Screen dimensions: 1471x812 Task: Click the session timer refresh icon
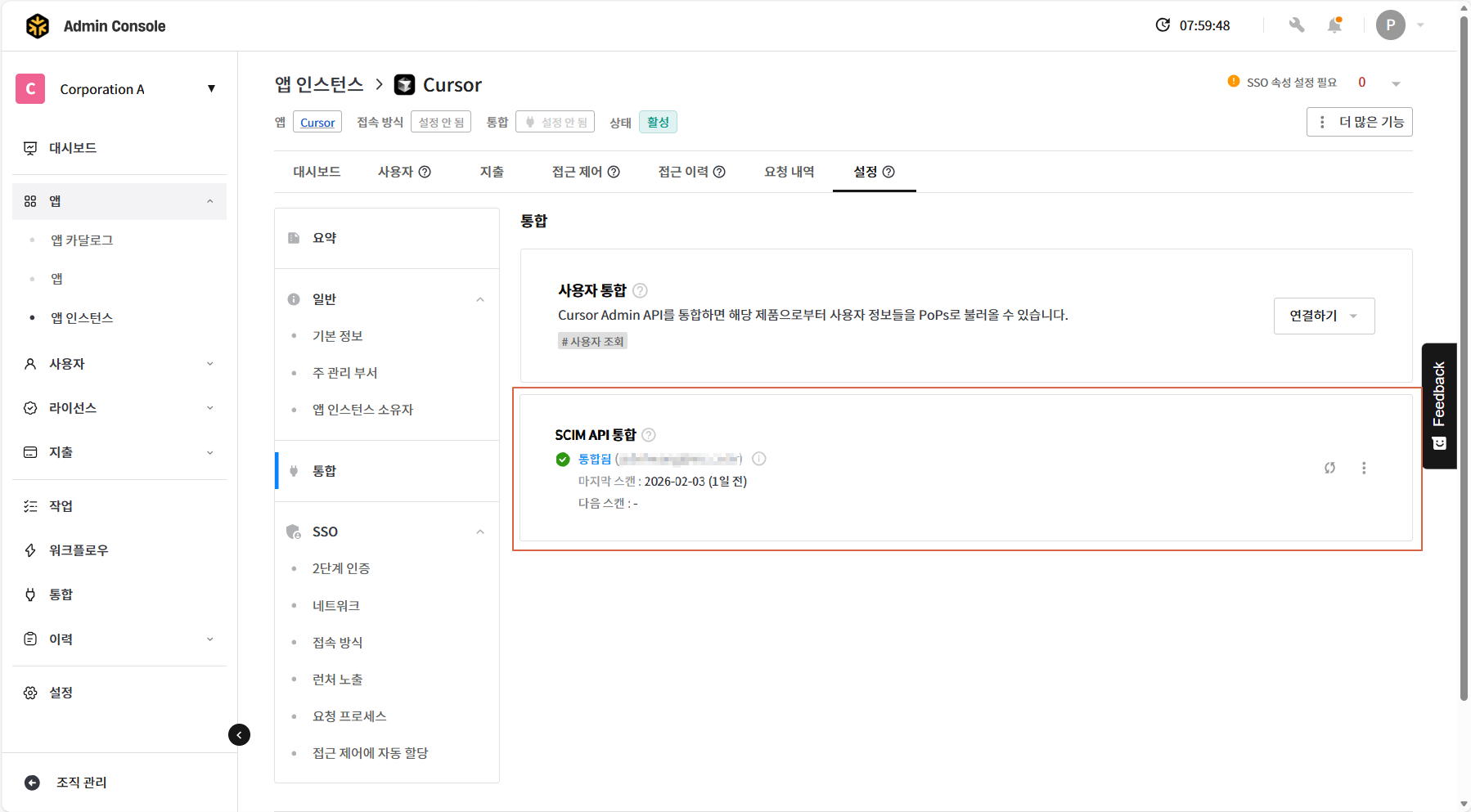tap(1163, 25)
